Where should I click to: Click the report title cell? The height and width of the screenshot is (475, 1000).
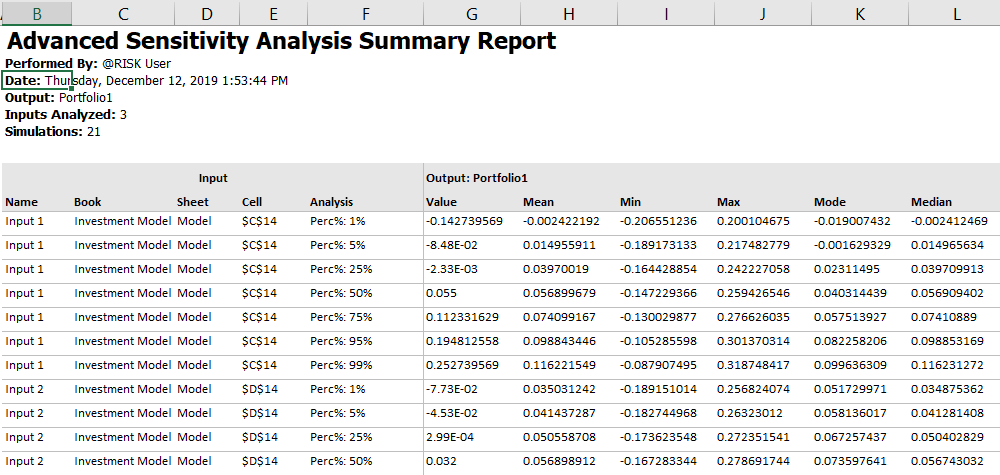point(280,42)
